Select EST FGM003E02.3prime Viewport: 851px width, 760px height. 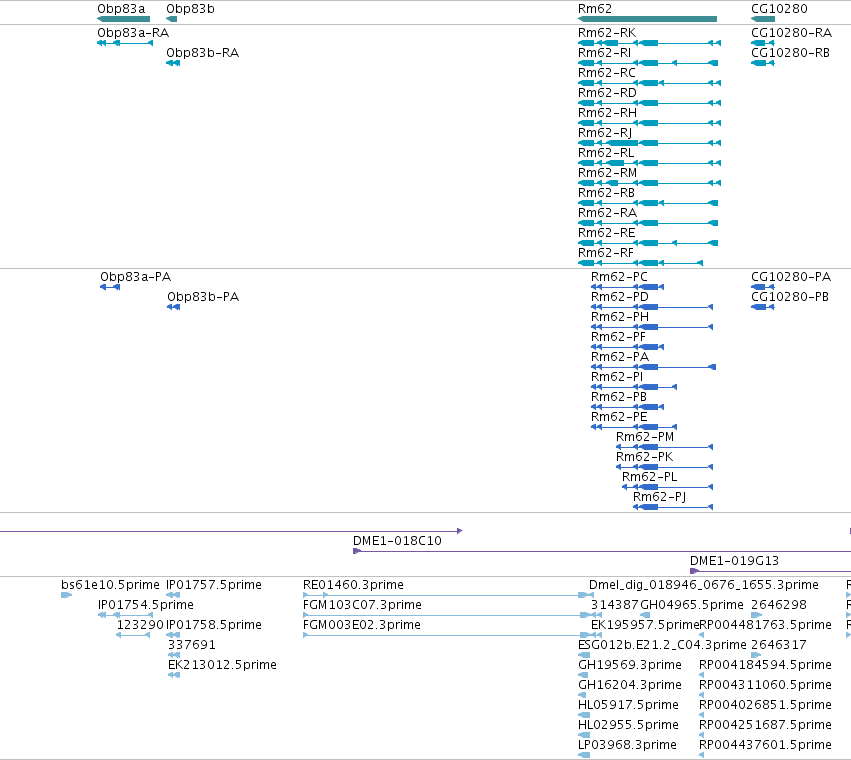coord(448,635)
